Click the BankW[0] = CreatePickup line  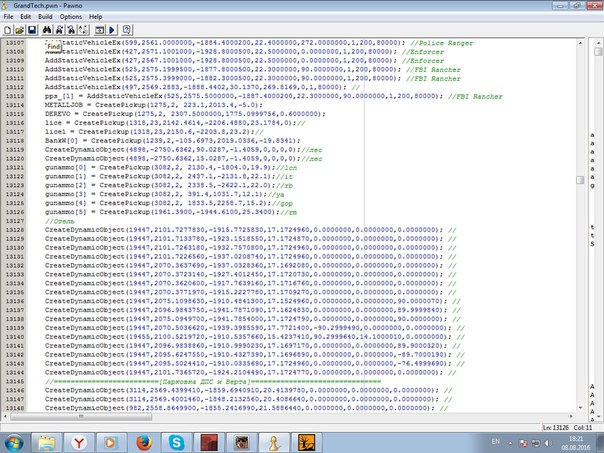pyautogui.click(x=173, y=141)
